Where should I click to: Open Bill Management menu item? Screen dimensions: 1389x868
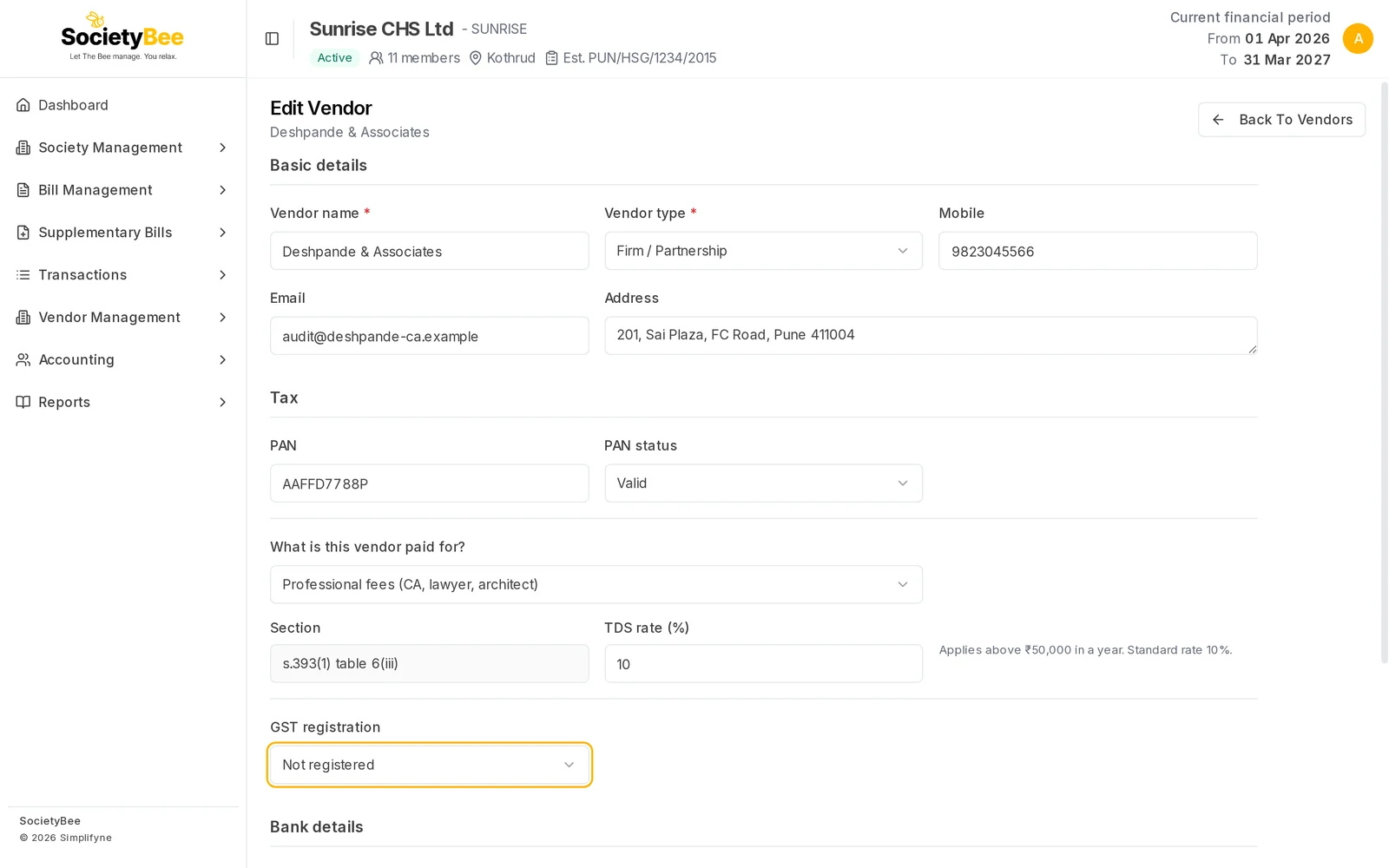tap(122, 190)
